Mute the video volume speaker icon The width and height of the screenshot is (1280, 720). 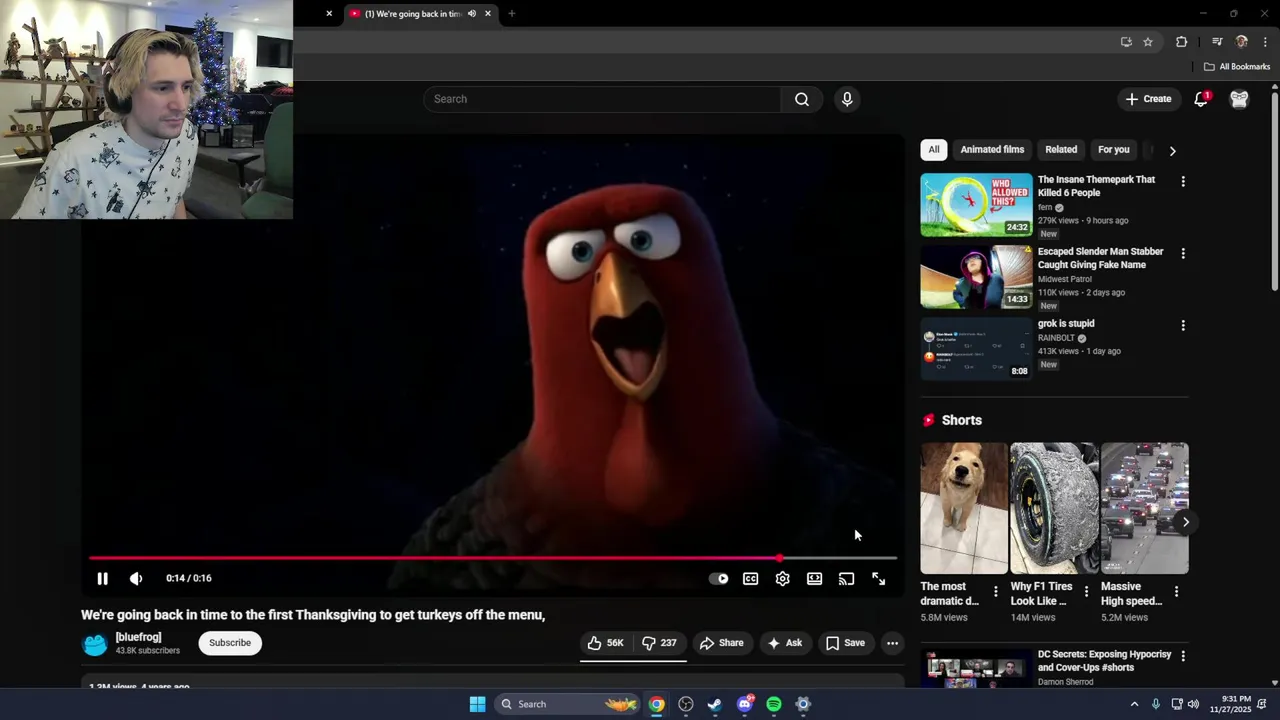tap(136, 578)
